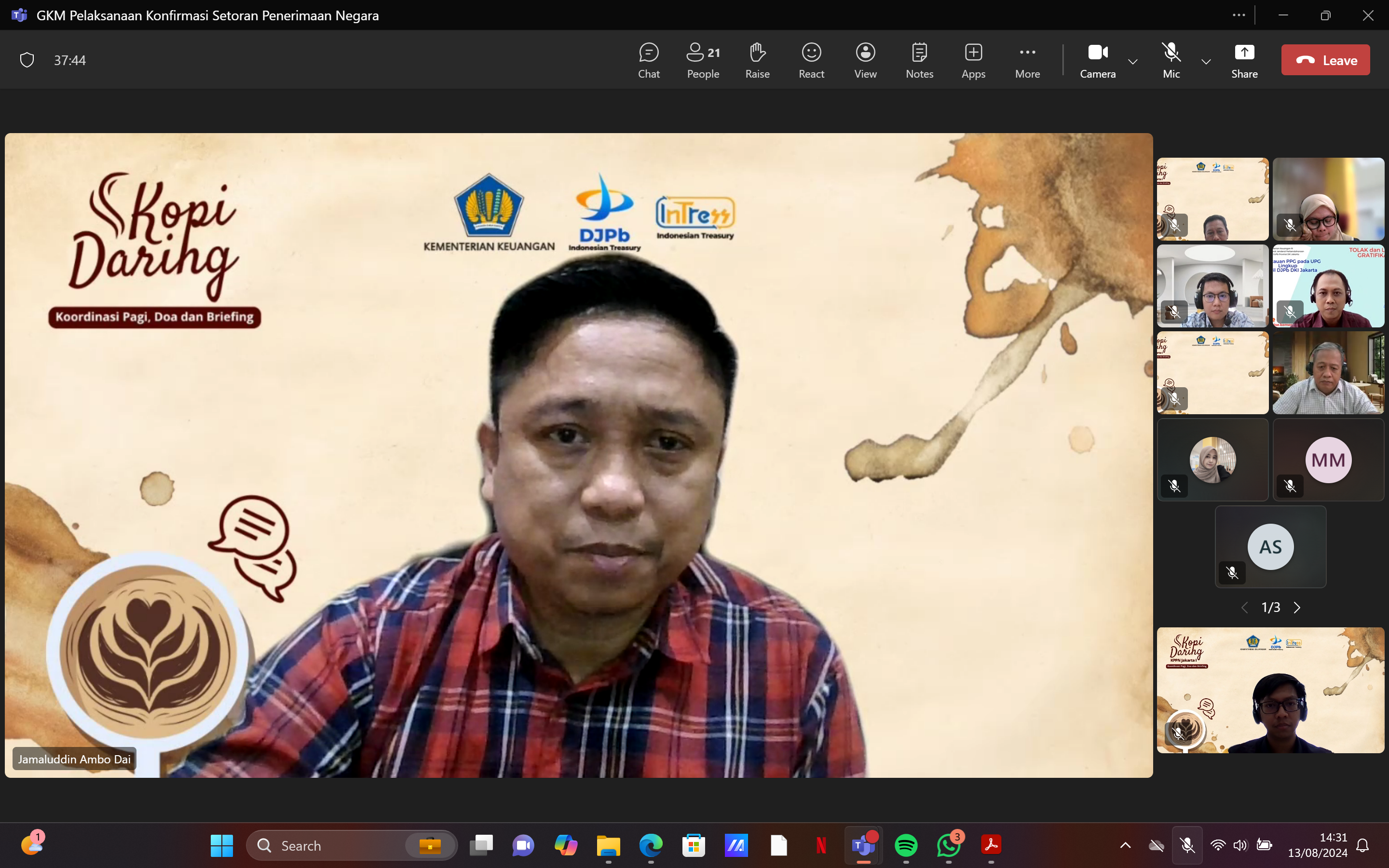The image size is (1389, 868).
Task: Select the MM participant tile
Action: click(1328, 460)
